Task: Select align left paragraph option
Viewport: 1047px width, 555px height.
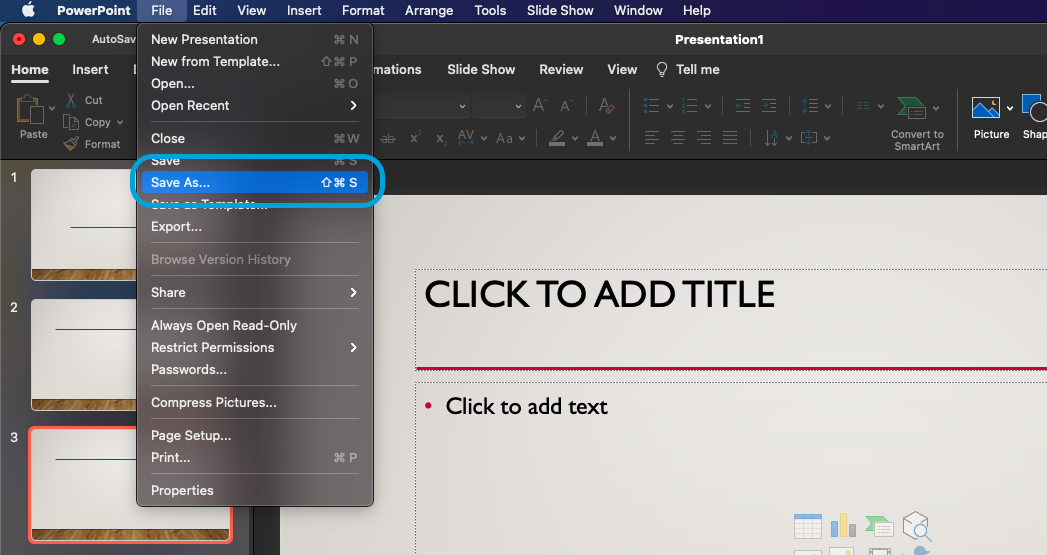Action: (652, 138)
